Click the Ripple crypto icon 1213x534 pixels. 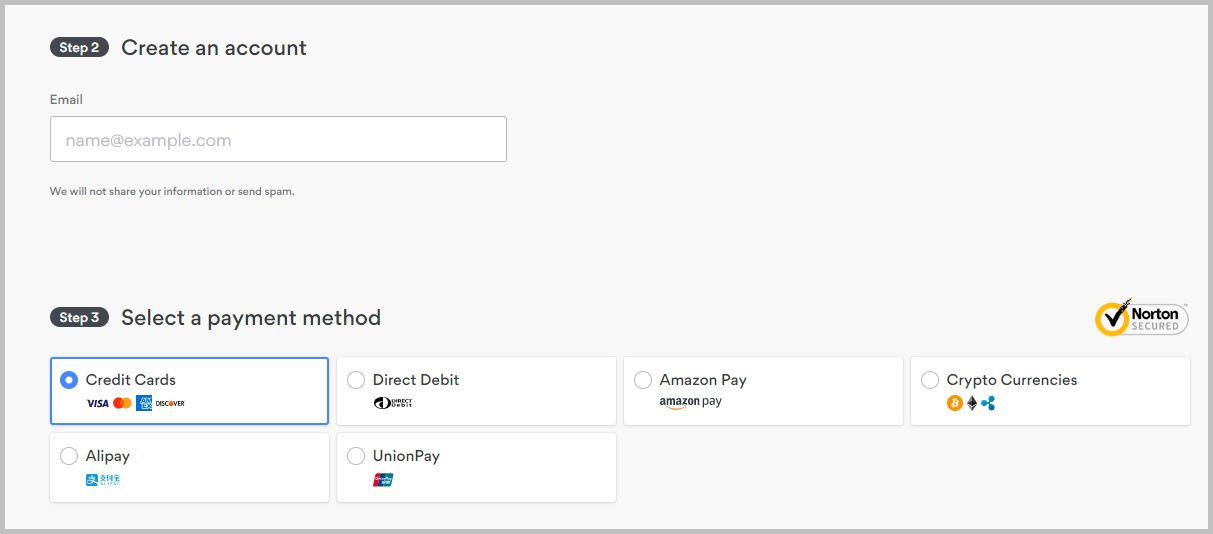988,403
